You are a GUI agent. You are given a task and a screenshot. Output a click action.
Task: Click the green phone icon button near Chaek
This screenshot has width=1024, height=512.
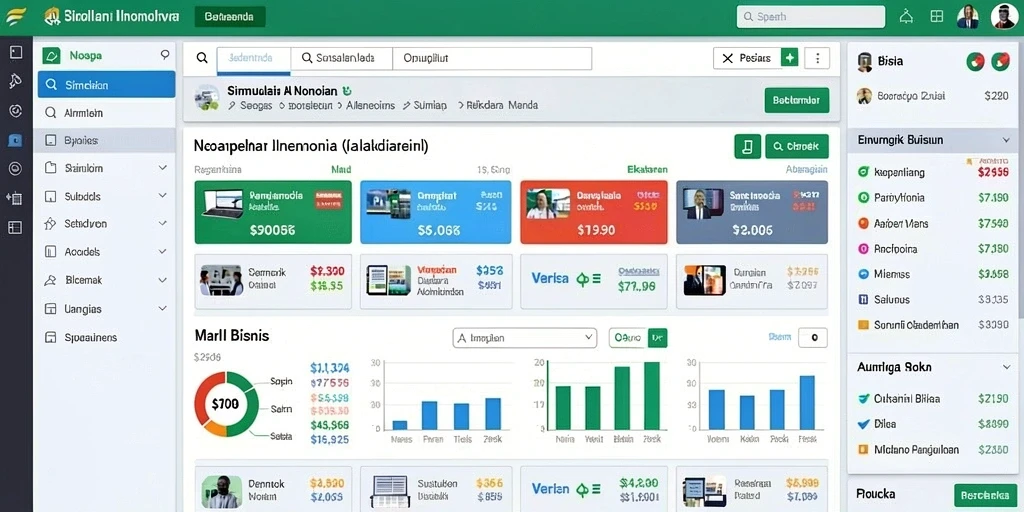click(747, 146)
